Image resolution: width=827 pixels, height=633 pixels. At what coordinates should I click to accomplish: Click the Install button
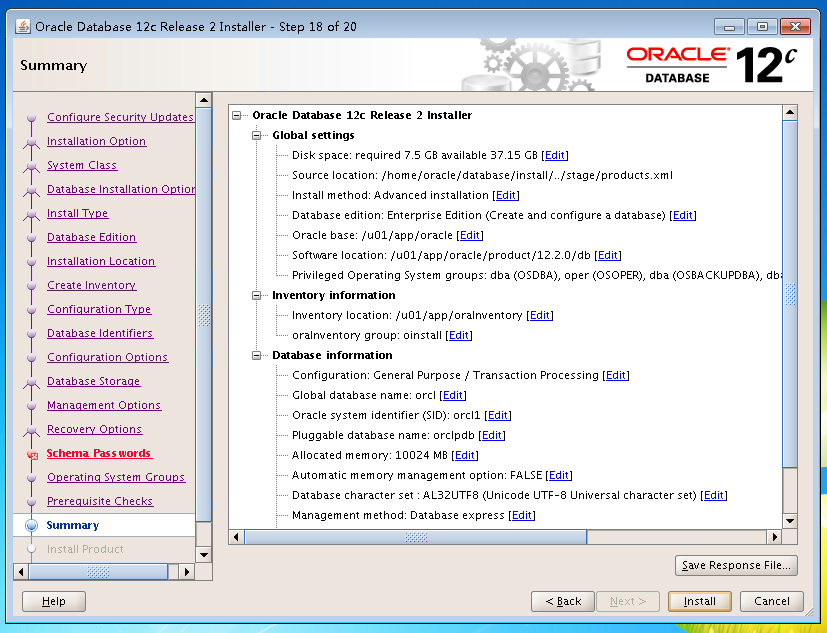[x=699, y=601]
